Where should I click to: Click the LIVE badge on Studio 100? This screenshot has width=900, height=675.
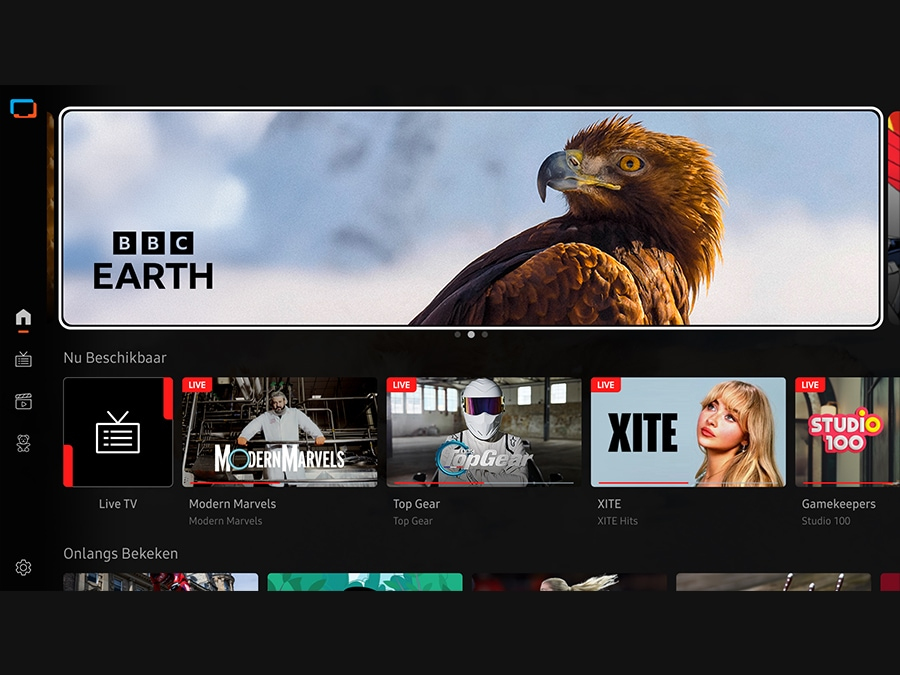[810, 385]
